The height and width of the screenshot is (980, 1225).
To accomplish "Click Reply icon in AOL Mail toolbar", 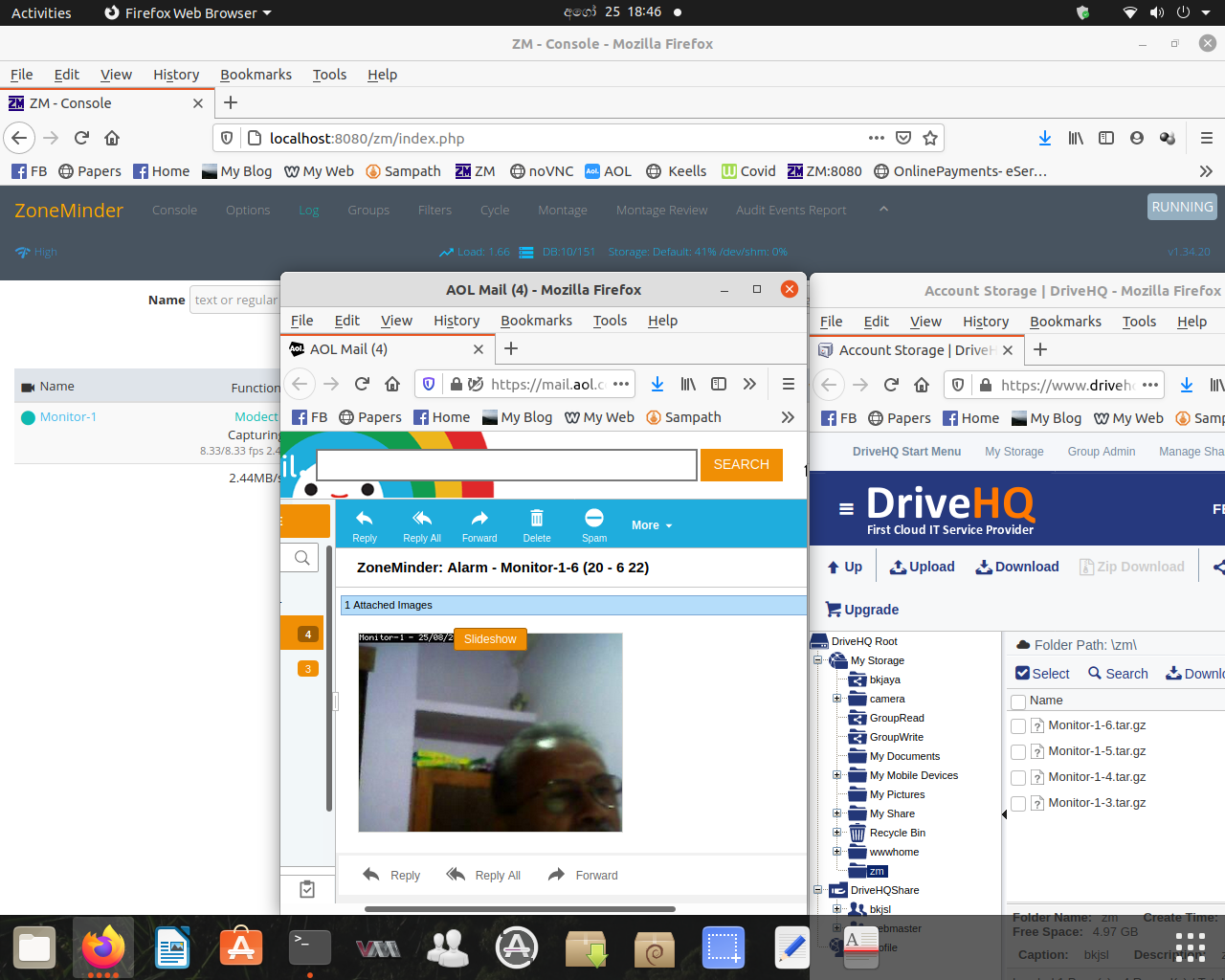I will (365, 519).
